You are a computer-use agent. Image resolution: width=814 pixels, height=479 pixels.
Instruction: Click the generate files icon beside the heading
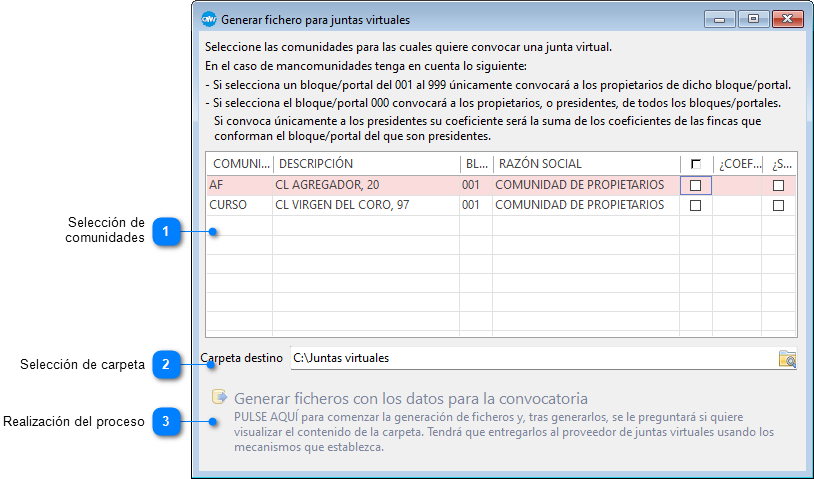pos(219,397)
